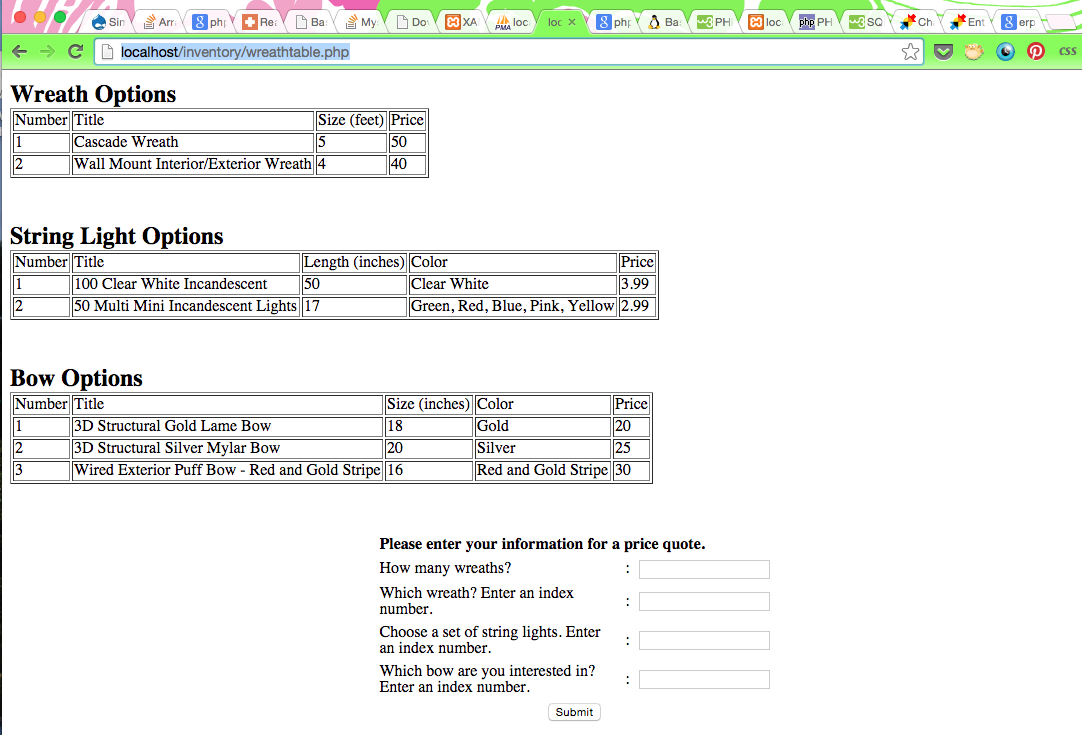Switch to the Drupal 'Sin' tab
The image size is (1082, 735).
click(x=110, y=22)
